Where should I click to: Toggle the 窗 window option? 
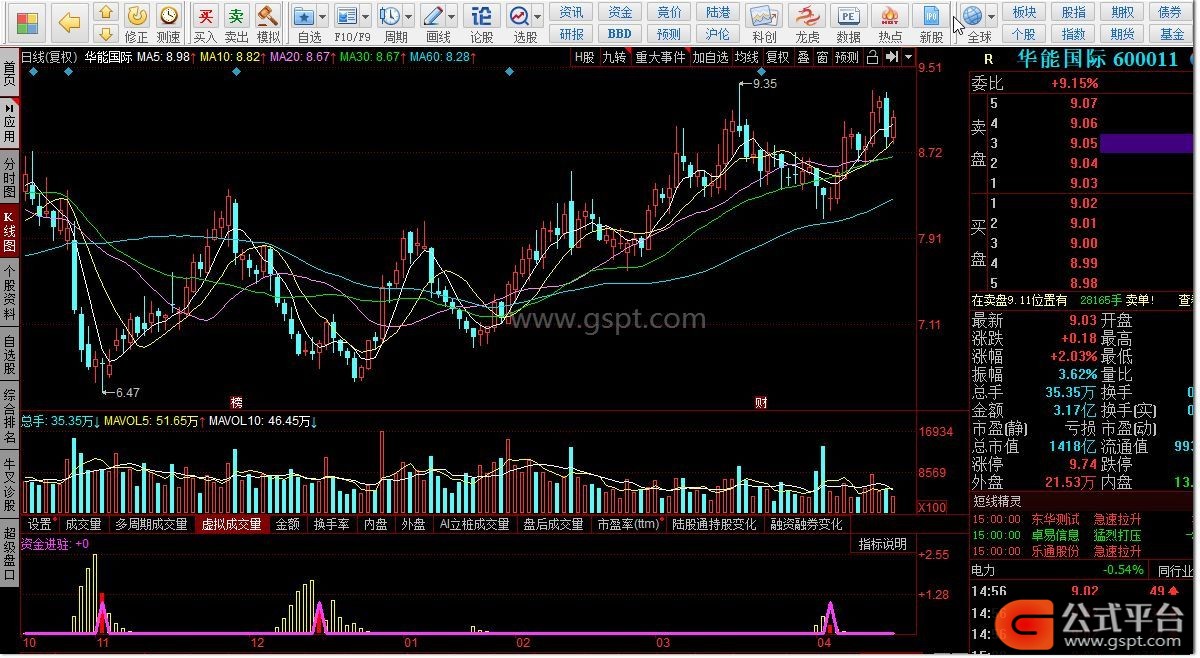(x=822, y=58)
